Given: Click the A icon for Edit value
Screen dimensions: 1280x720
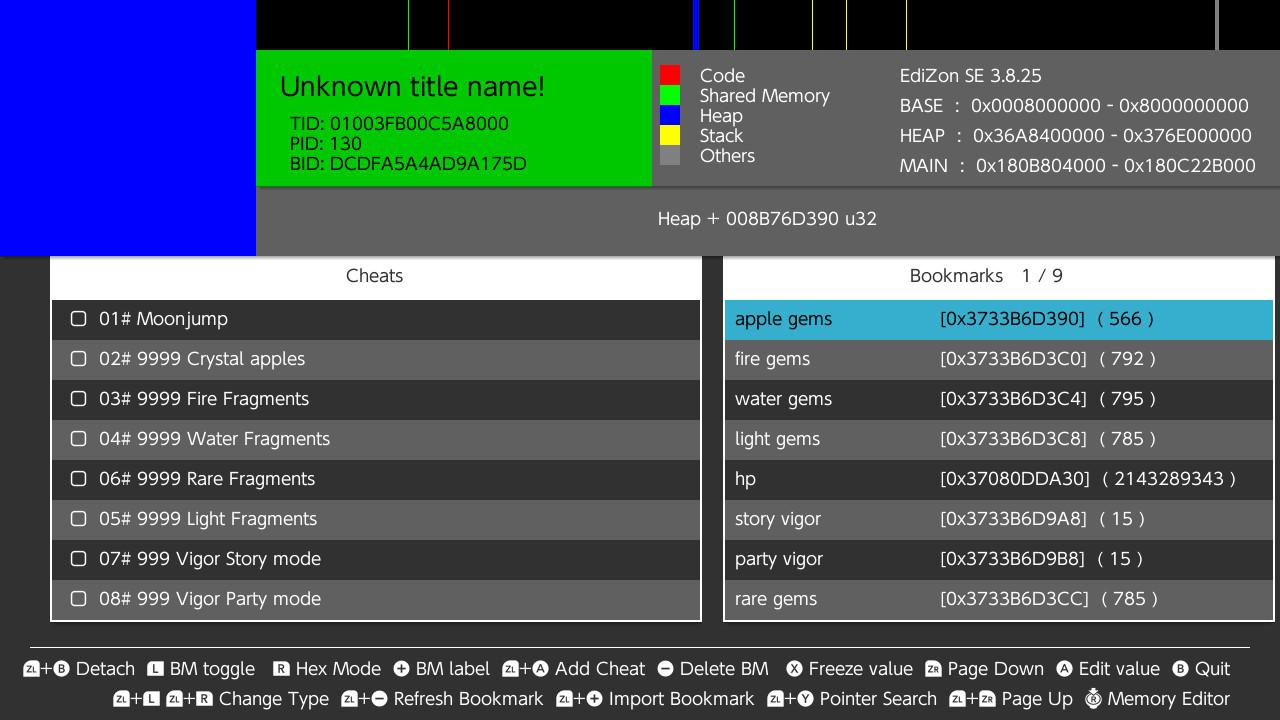Looking at the screenshot, I should click(1064, 669).
